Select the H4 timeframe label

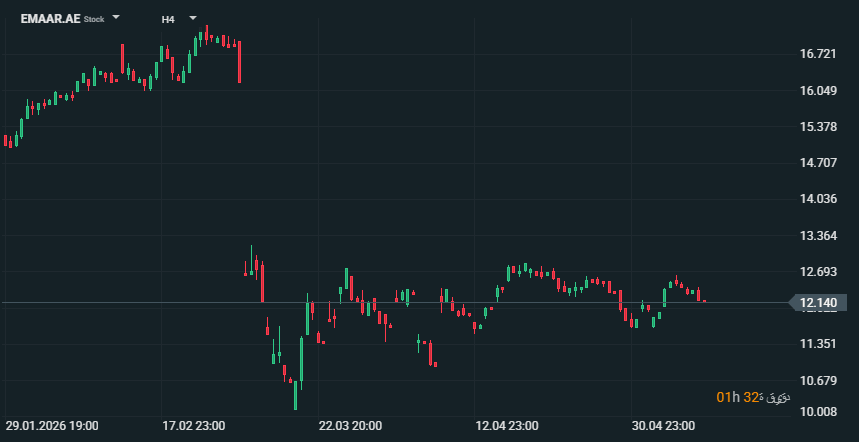[x=168, y=19]
